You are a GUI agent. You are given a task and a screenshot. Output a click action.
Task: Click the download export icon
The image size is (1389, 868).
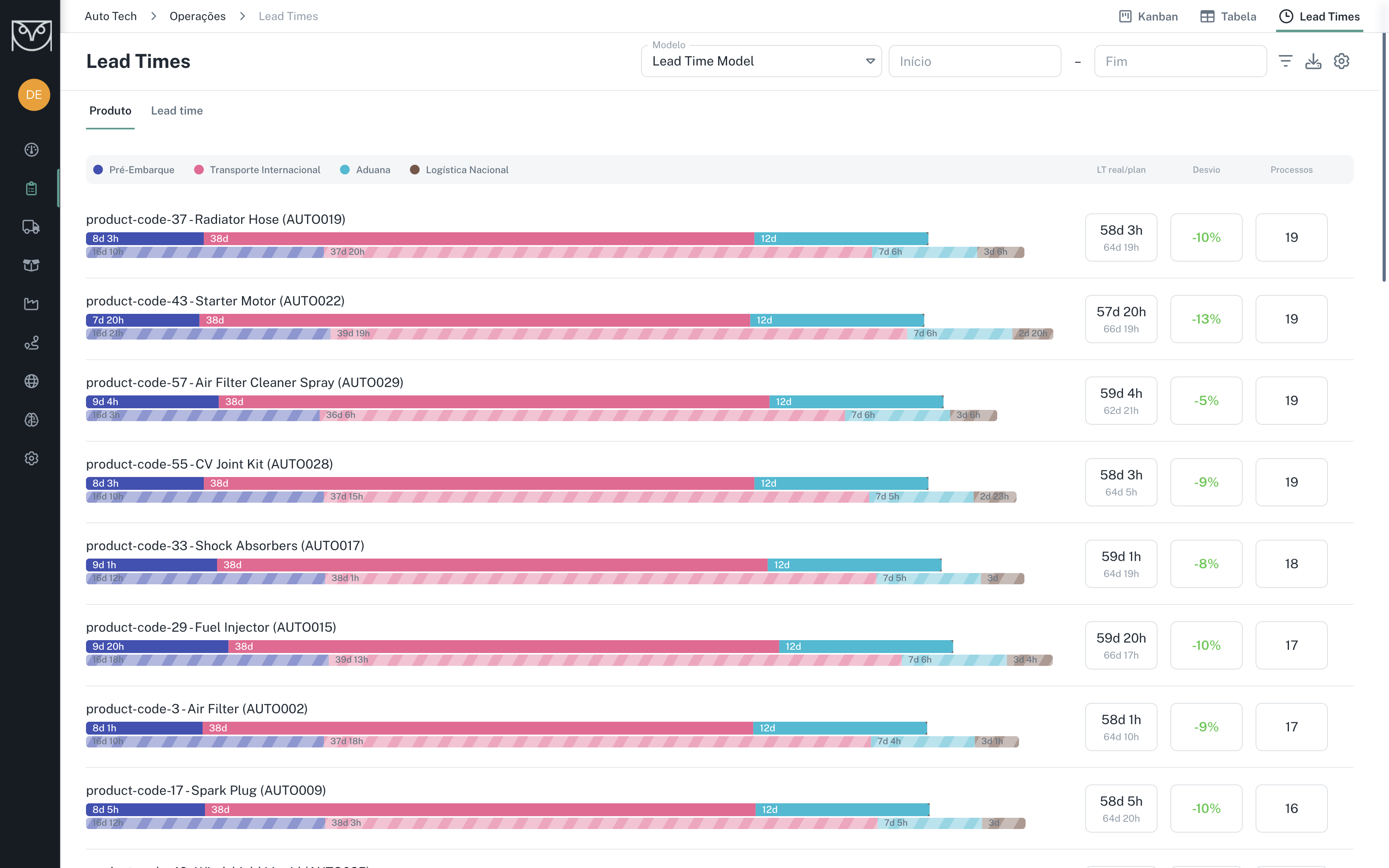(x=1313, y=61)
